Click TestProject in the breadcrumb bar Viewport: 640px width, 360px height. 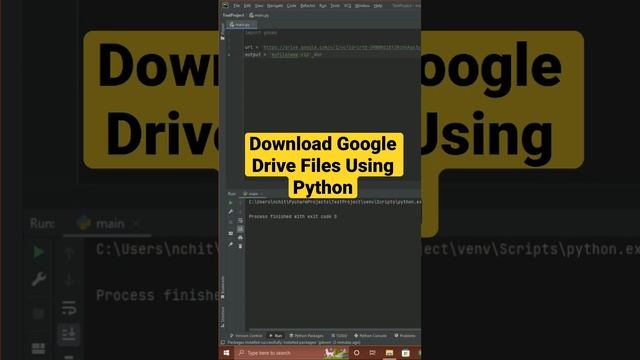tap(233, 15)
